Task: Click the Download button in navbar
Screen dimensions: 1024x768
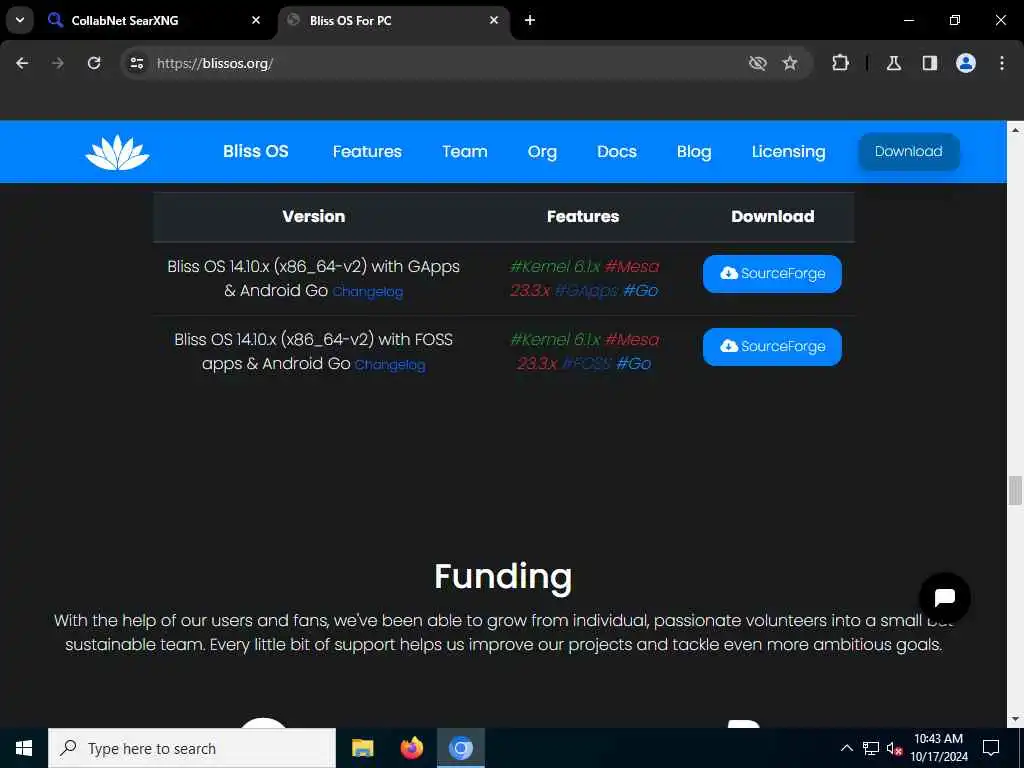Action: [909, 152]
